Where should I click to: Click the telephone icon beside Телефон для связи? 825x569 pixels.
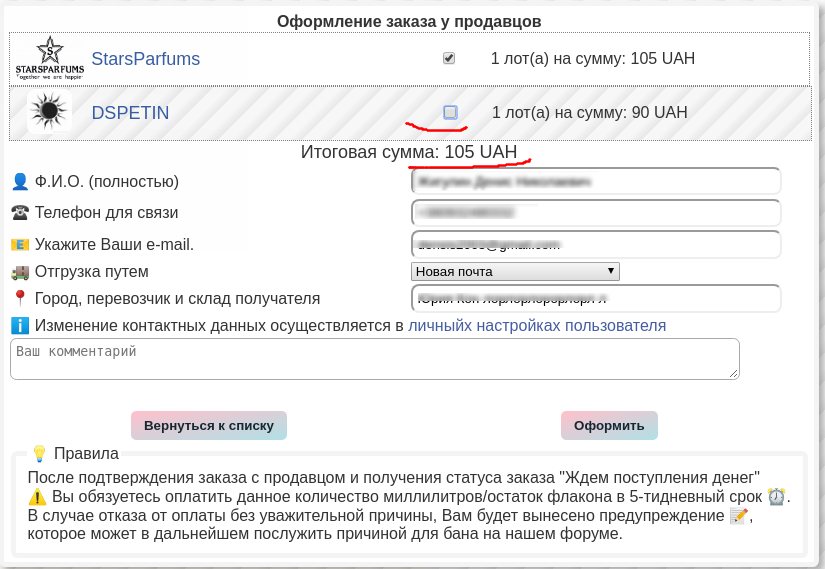pyautogui.click(x=20, y=213)
